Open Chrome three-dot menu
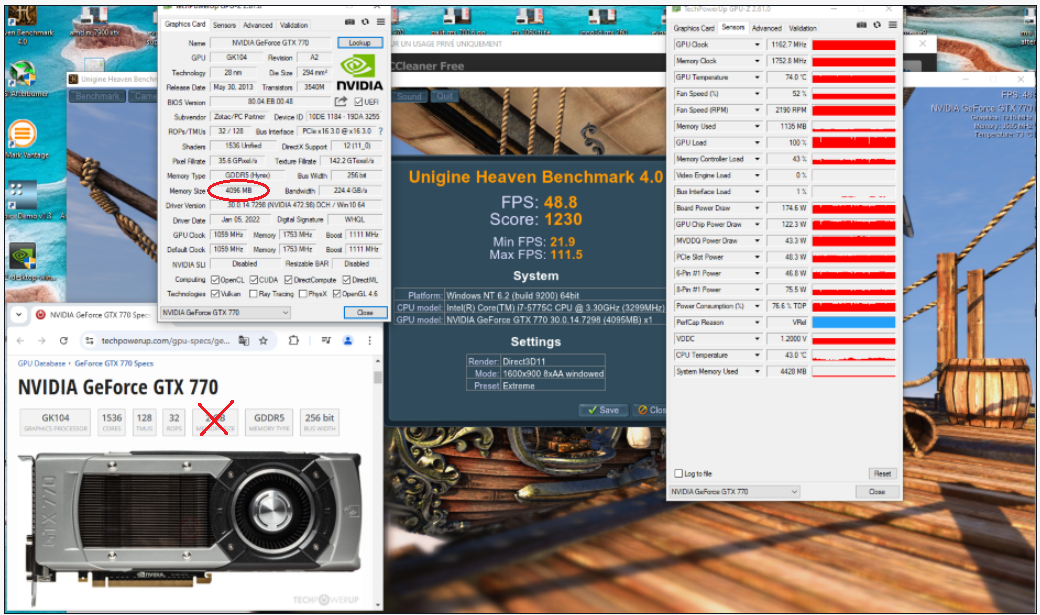 pos(369,340)
